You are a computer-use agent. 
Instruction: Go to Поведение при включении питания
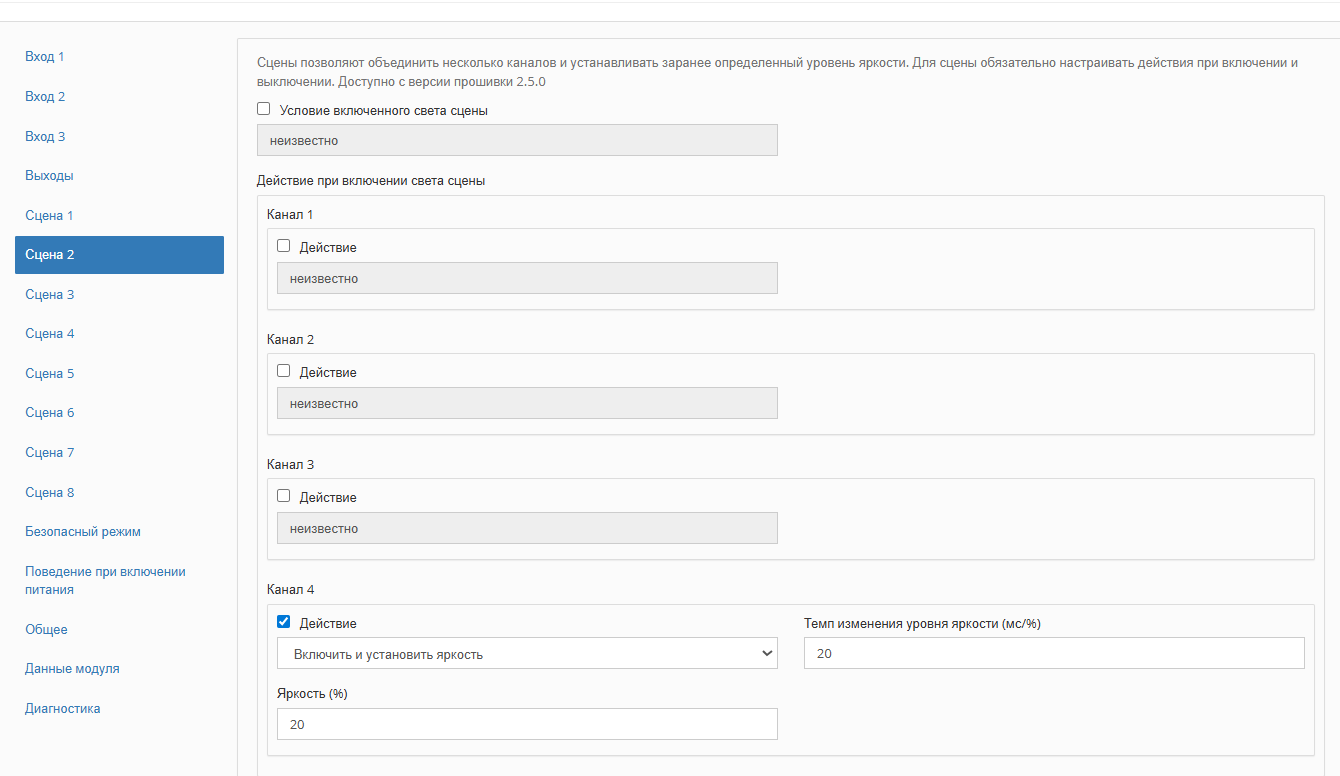pyautogui.click(x=105, y=580)
